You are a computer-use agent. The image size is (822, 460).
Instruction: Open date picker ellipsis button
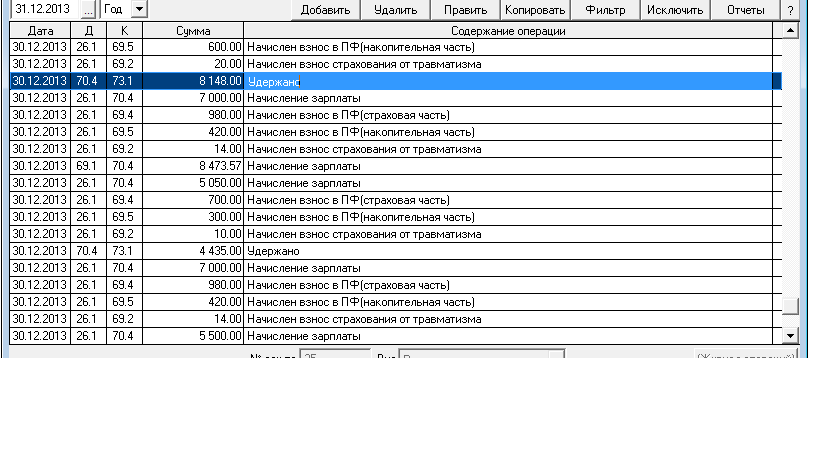[88, 9]
